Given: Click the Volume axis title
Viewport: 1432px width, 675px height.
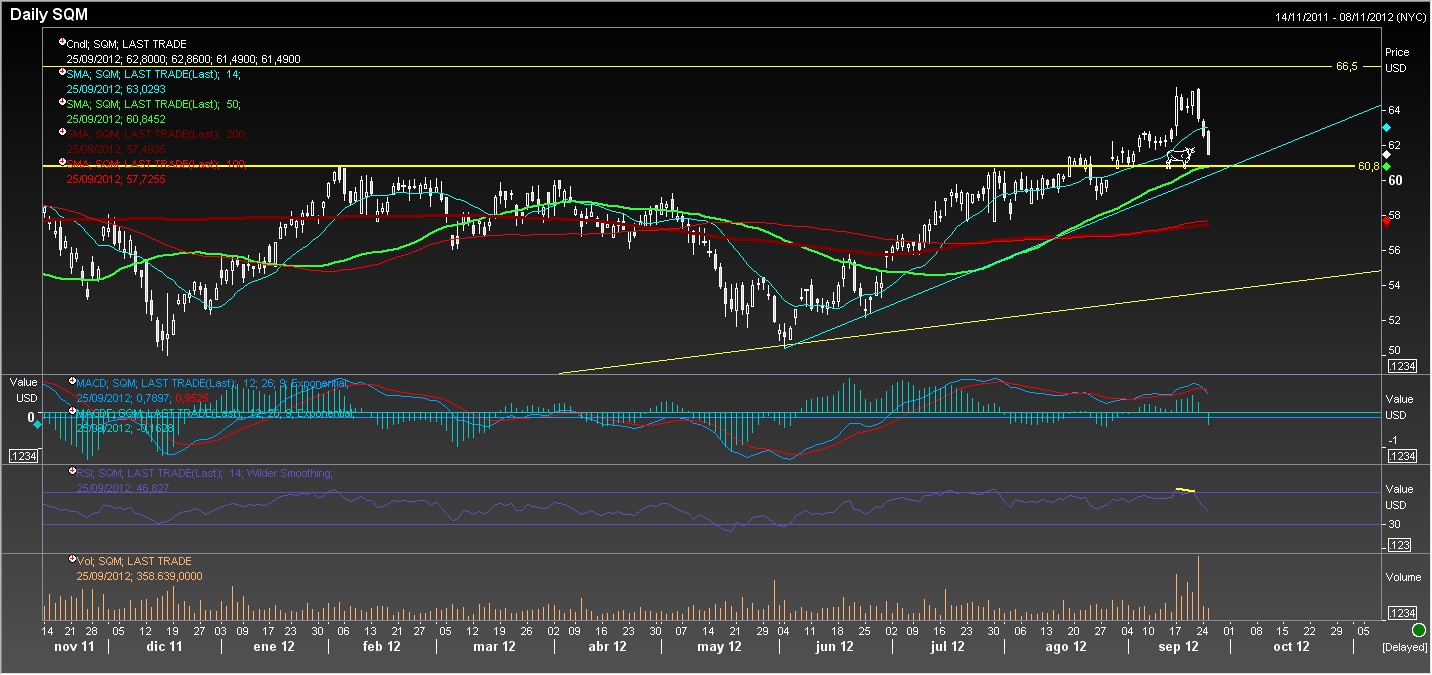Looking at the screenshot, I should 1401,578.
